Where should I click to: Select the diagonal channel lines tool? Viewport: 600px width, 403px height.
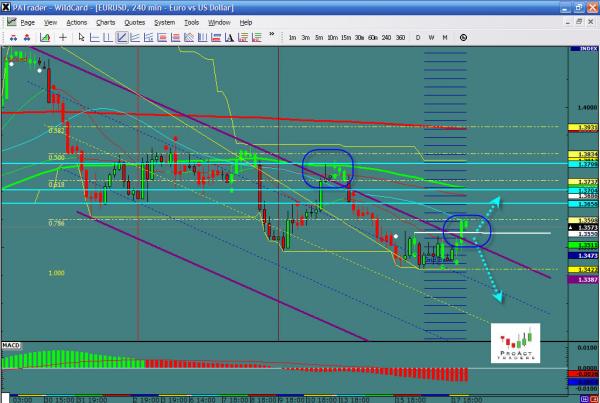pos(189,38)
